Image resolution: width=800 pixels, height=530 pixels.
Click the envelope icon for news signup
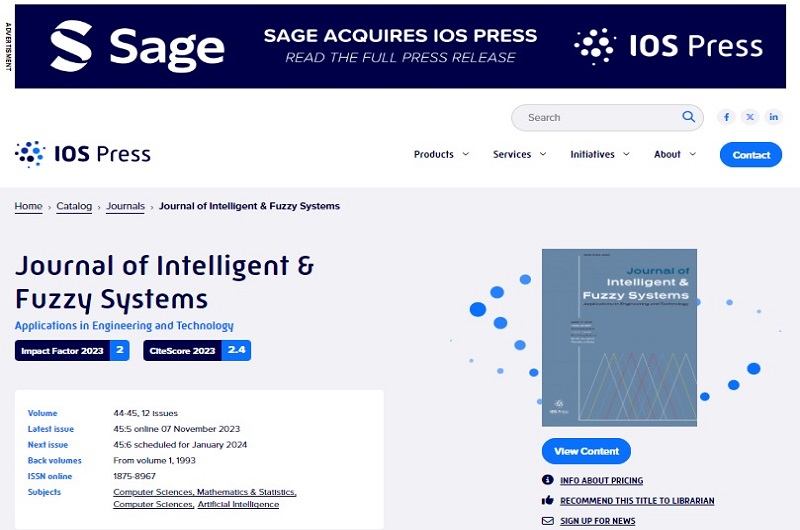point(547,521)
